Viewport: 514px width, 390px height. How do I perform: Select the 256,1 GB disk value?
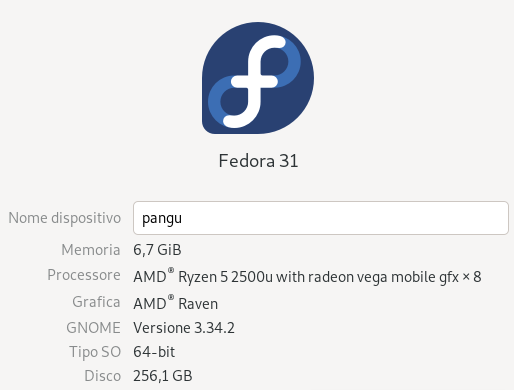163,376
